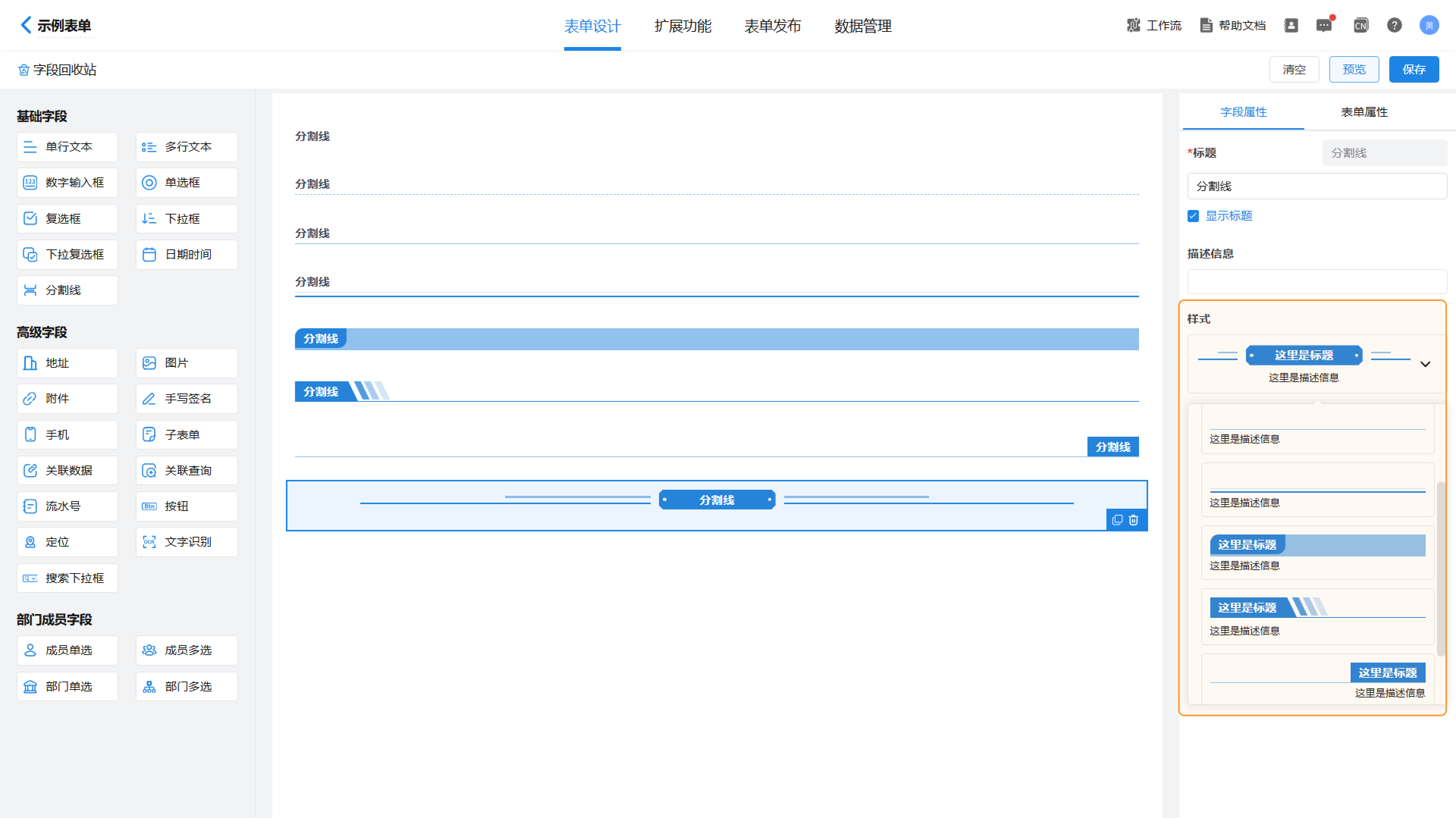This screenshot has height=818, width=1456.
Task: Open the 表单属性 tab
Action: coord(1365,112)
